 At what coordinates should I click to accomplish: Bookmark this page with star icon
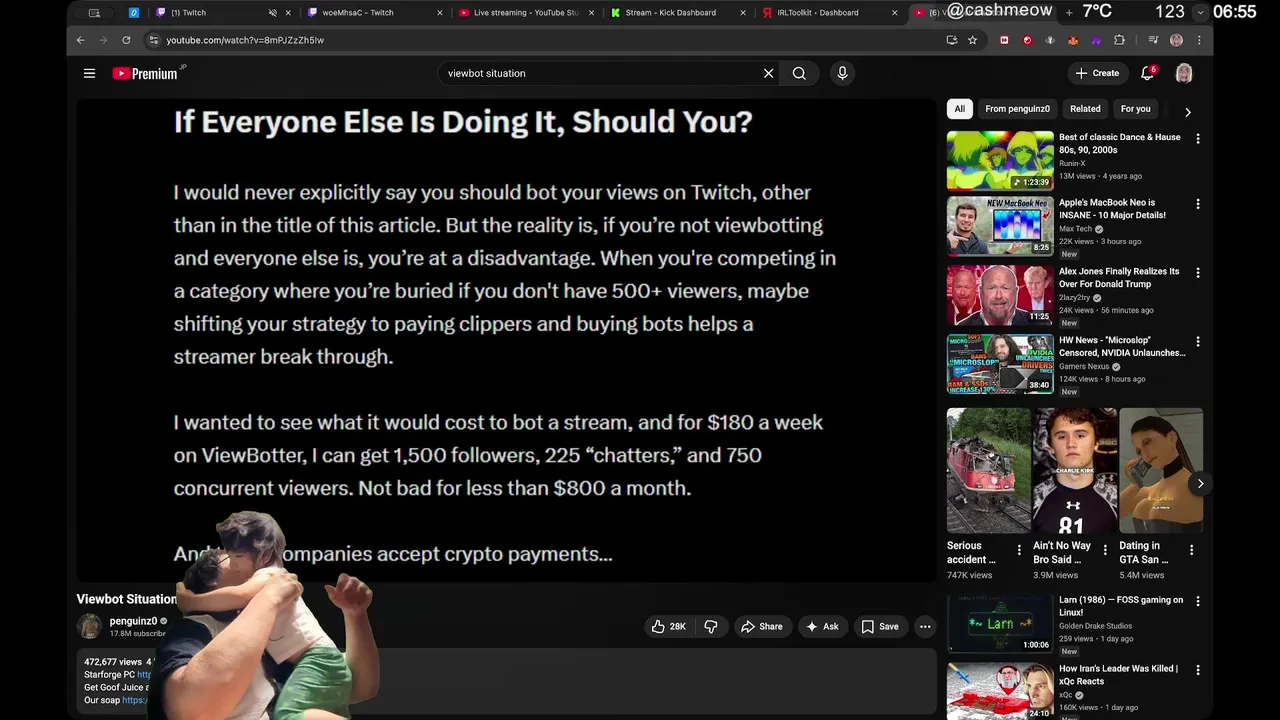coord(972,40)
